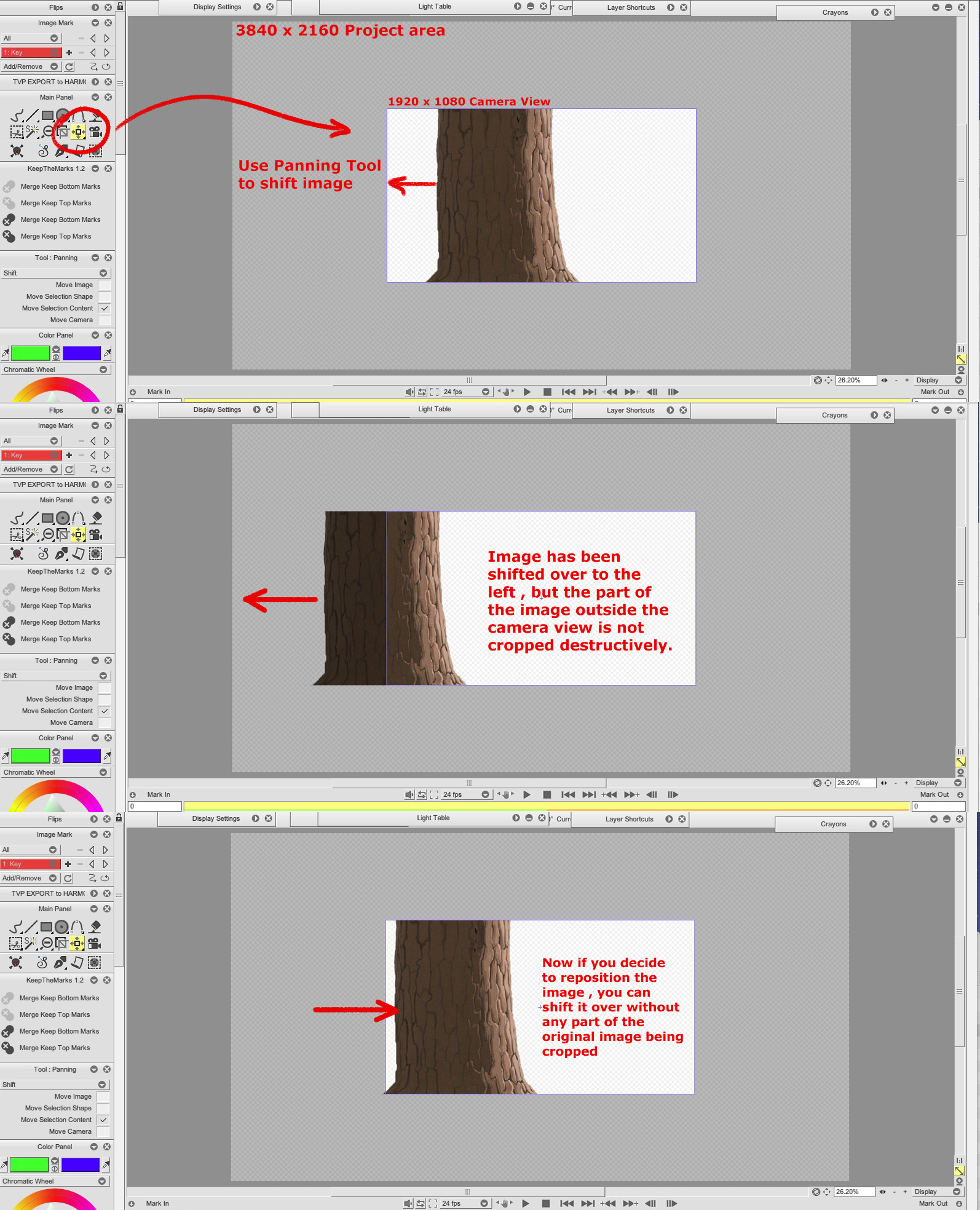Open the Chromatic Wheel dropdown, top screenshot
The height and width of the screenshot is (1210, 980).
[55, 370]
